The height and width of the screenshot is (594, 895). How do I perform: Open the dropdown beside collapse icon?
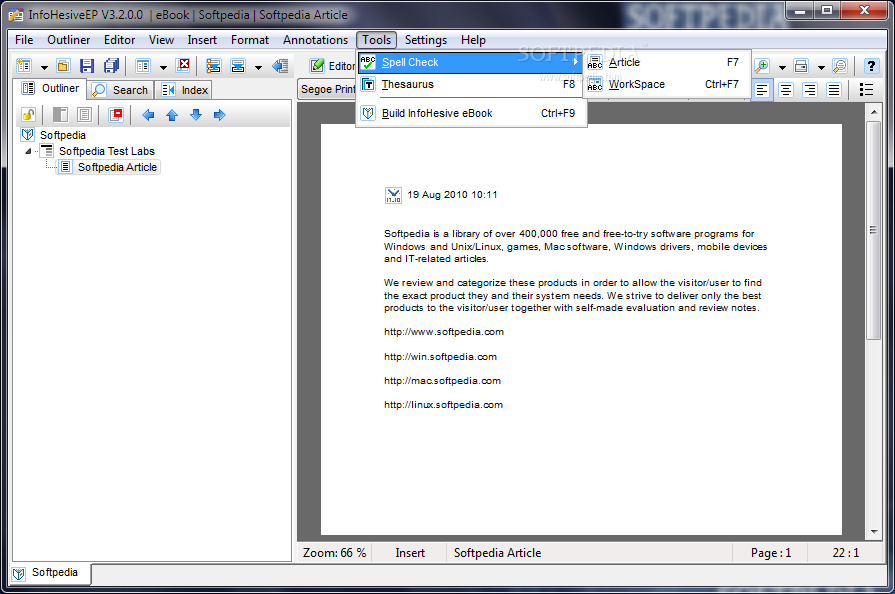coord(258,67)
